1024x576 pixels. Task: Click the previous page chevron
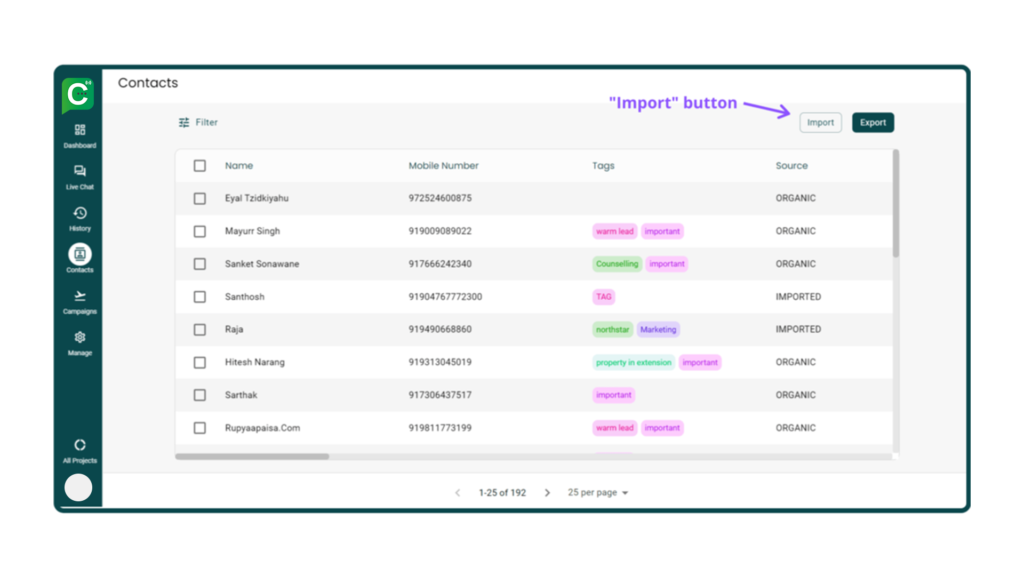[458, 493]
